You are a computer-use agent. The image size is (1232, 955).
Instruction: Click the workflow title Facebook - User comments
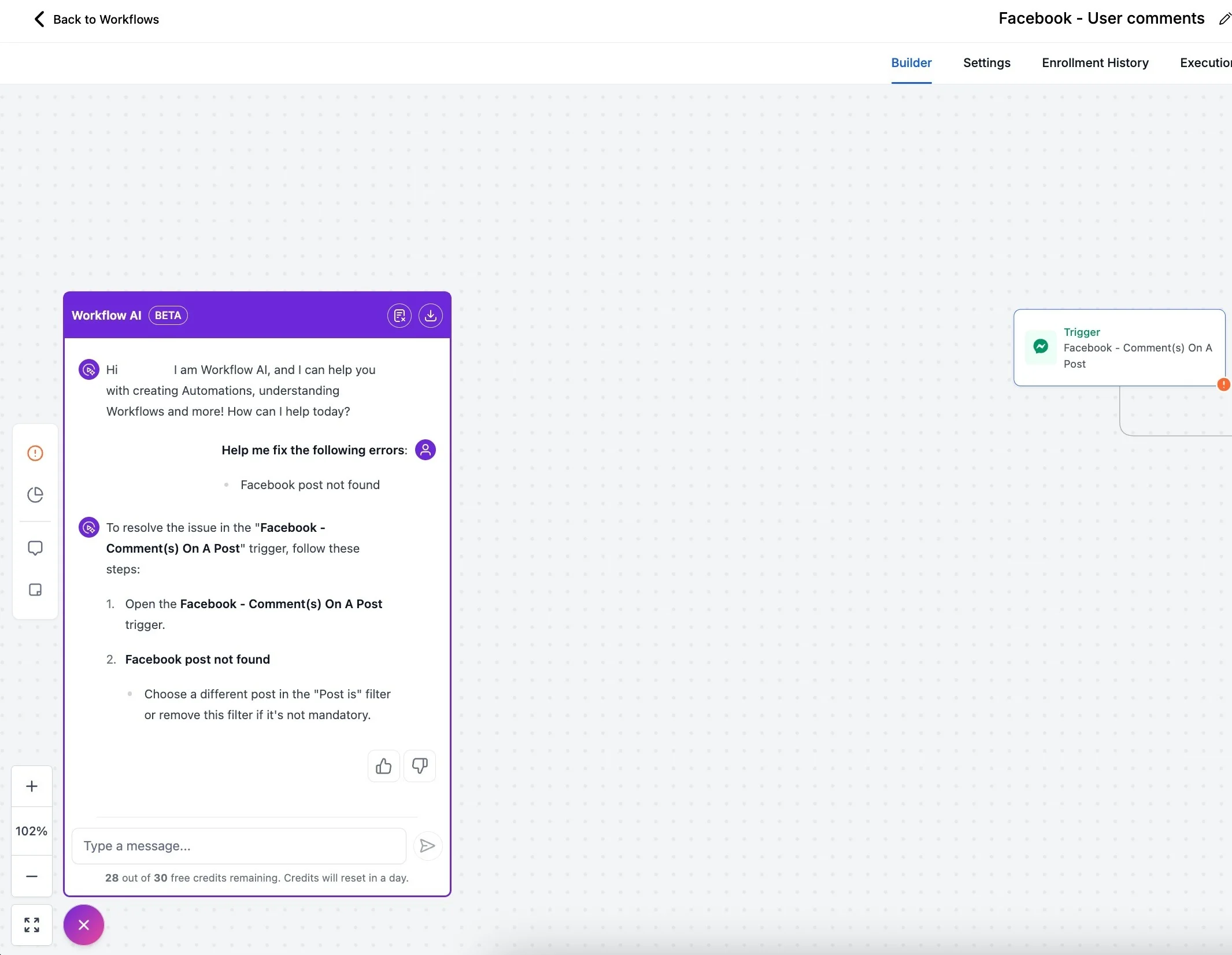pos(1101,18)
